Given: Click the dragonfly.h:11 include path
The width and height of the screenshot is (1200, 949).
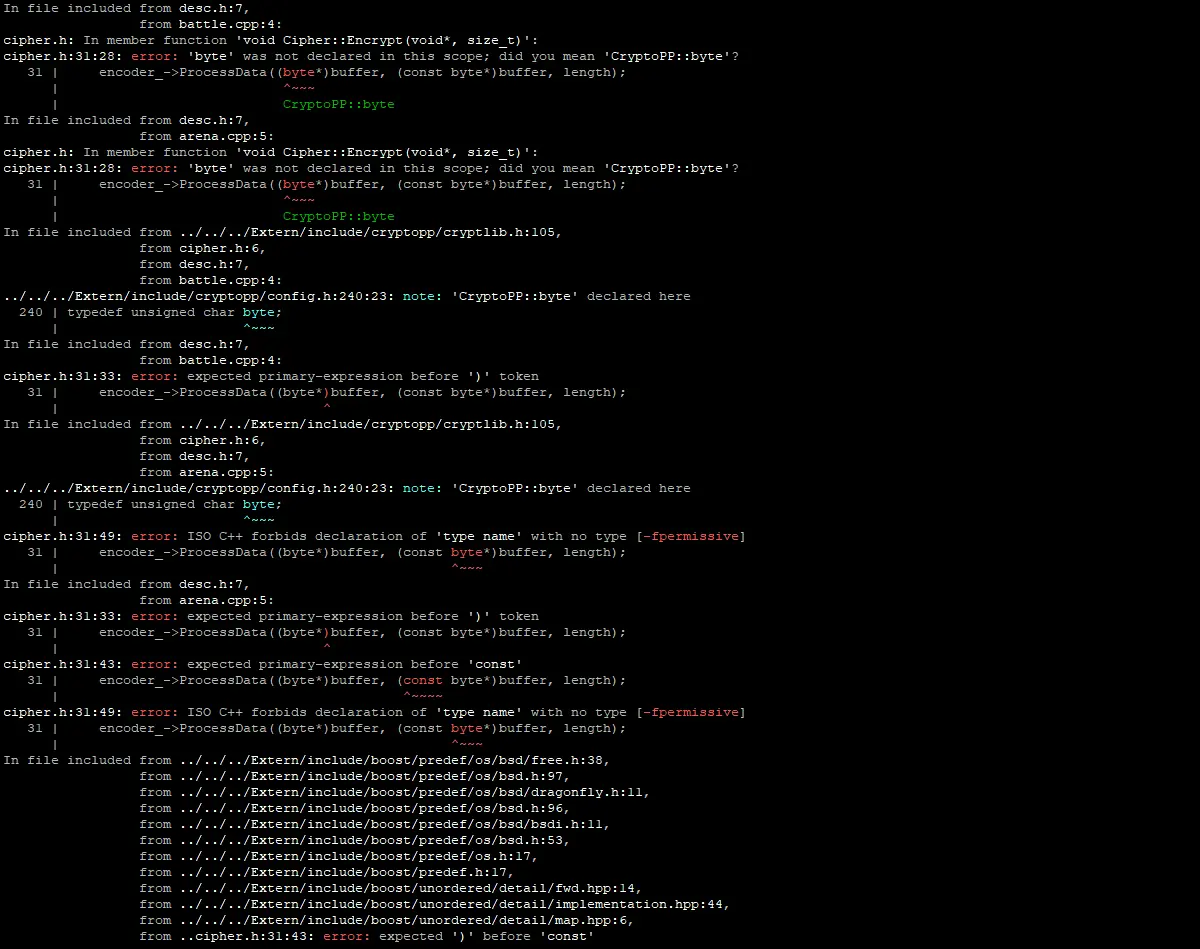Looking at the screenshot, I should (415, 792).
